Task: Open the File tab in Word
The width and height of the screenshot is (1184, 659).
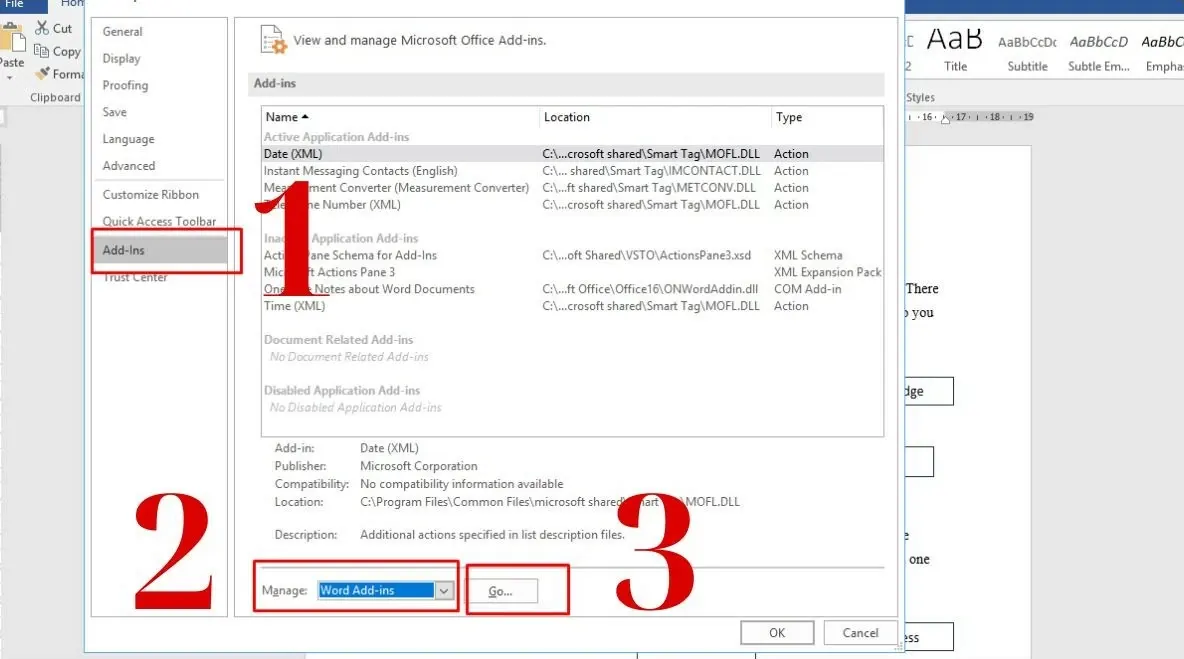Action: click(14, 5)
